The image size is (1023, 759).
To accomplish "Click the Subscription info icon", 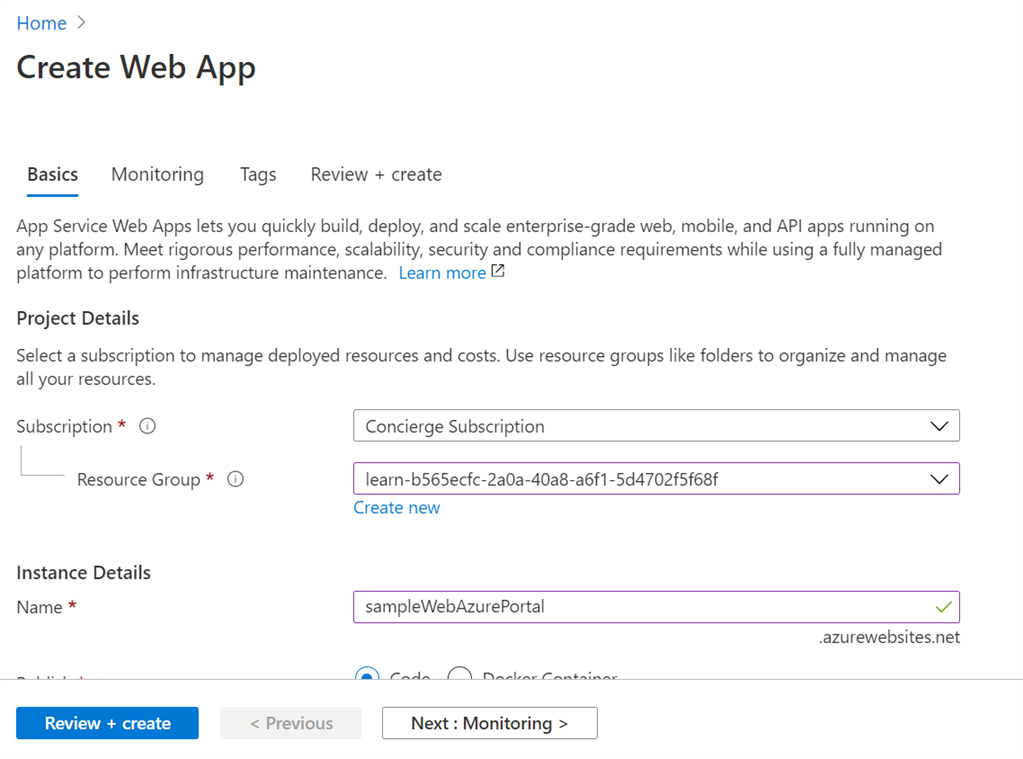I will click(x=147, y=426).
